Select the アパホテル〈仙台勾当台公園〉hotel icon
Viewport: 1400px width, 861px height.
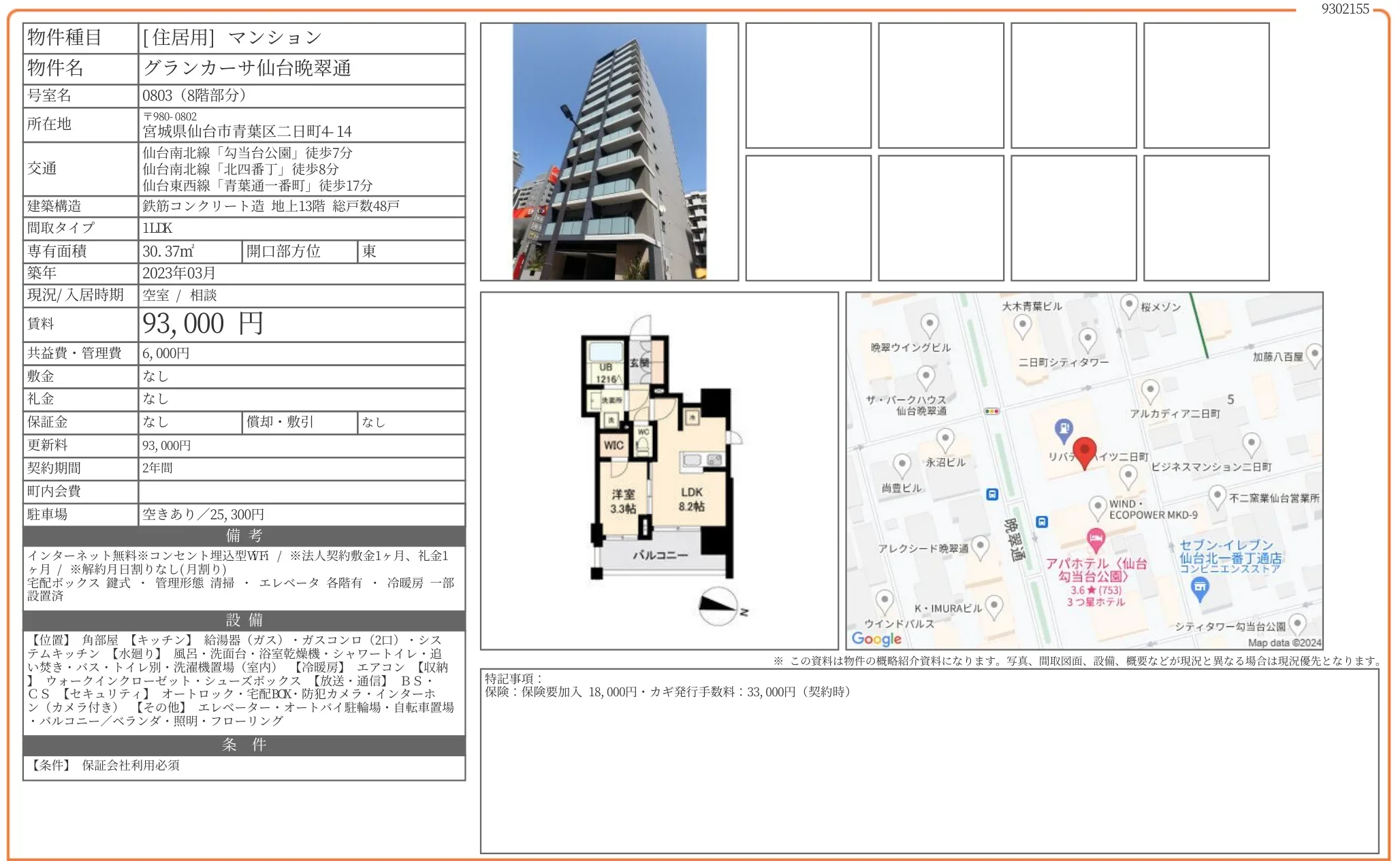[1096, 538]
